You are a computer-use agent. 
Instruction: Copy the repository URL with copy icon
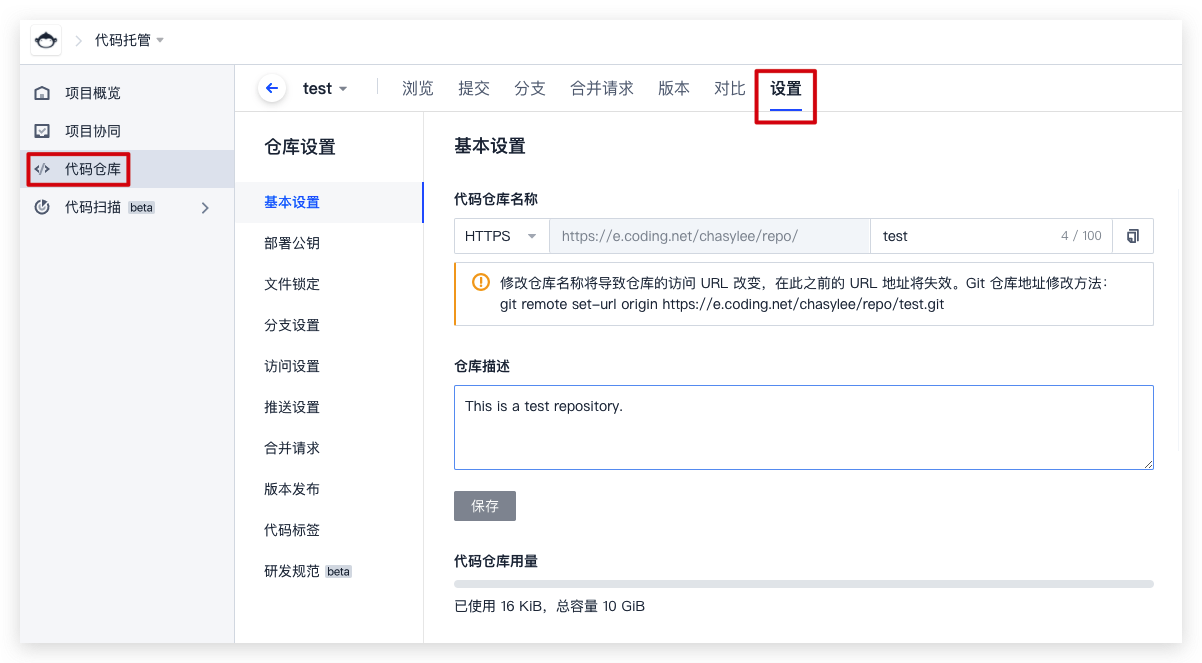coord(1133,236)
